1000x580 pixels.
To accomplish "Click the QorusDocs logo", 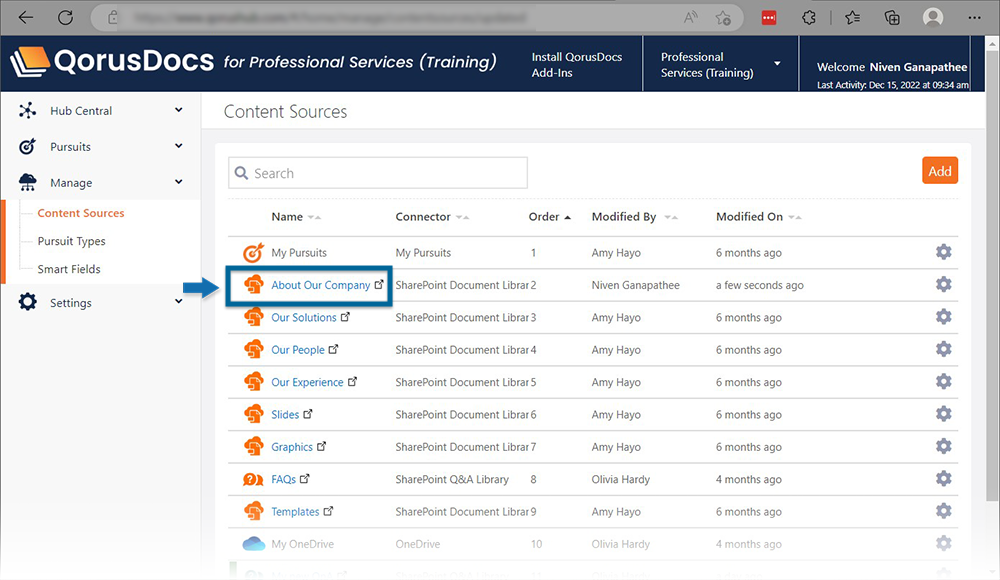I will (113, 62).
